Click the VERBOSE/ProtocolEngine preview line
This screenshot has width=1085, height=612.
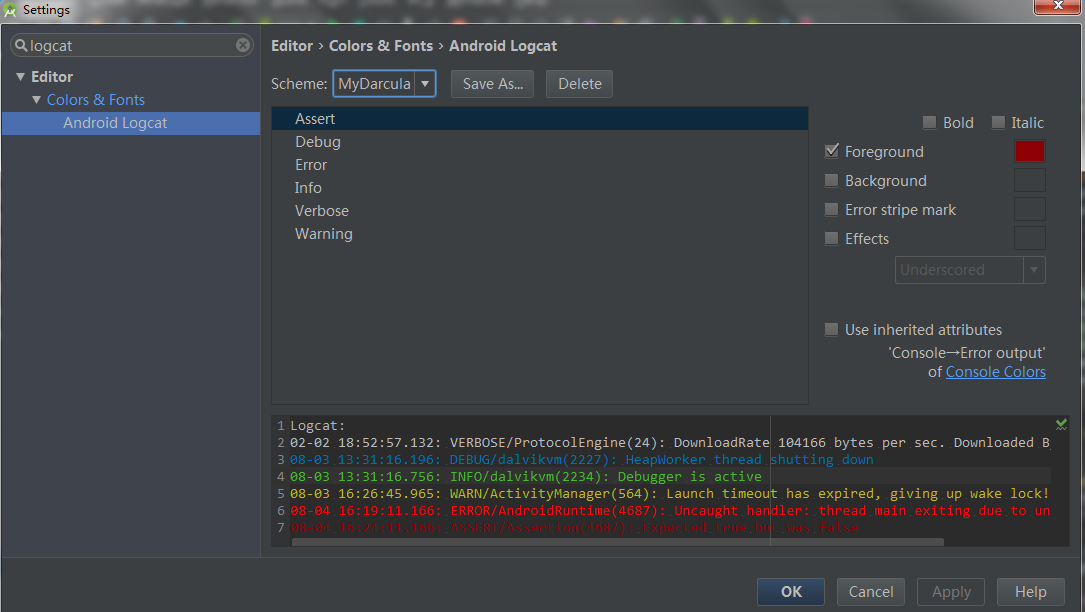click(670, 442)
